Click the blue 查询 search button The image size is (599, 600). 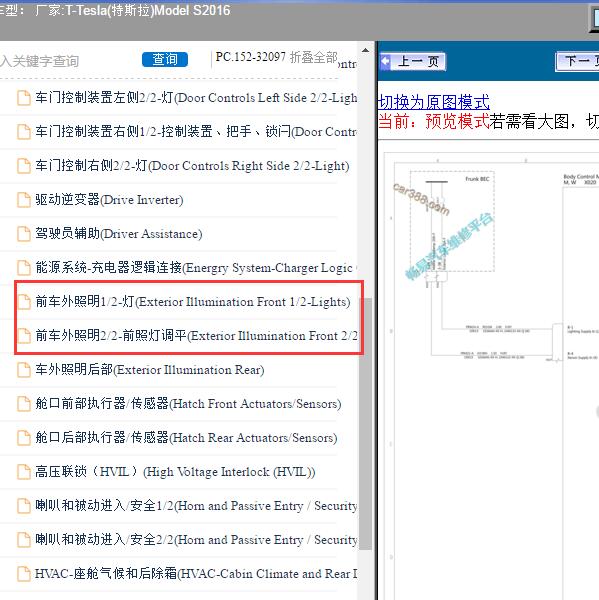point(165,60)
